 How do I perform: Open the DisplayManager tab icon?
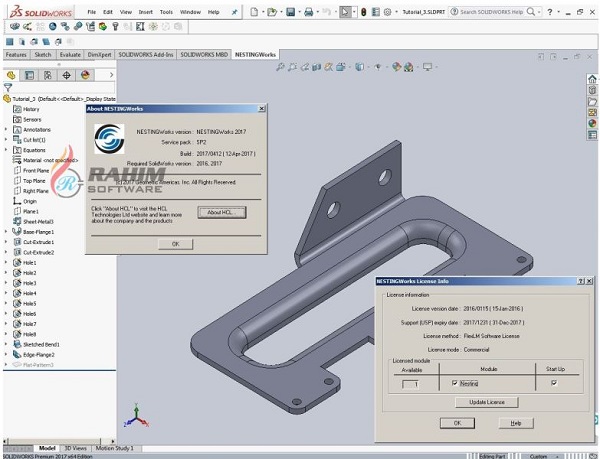pyautogui.click(x=85, y=75)
